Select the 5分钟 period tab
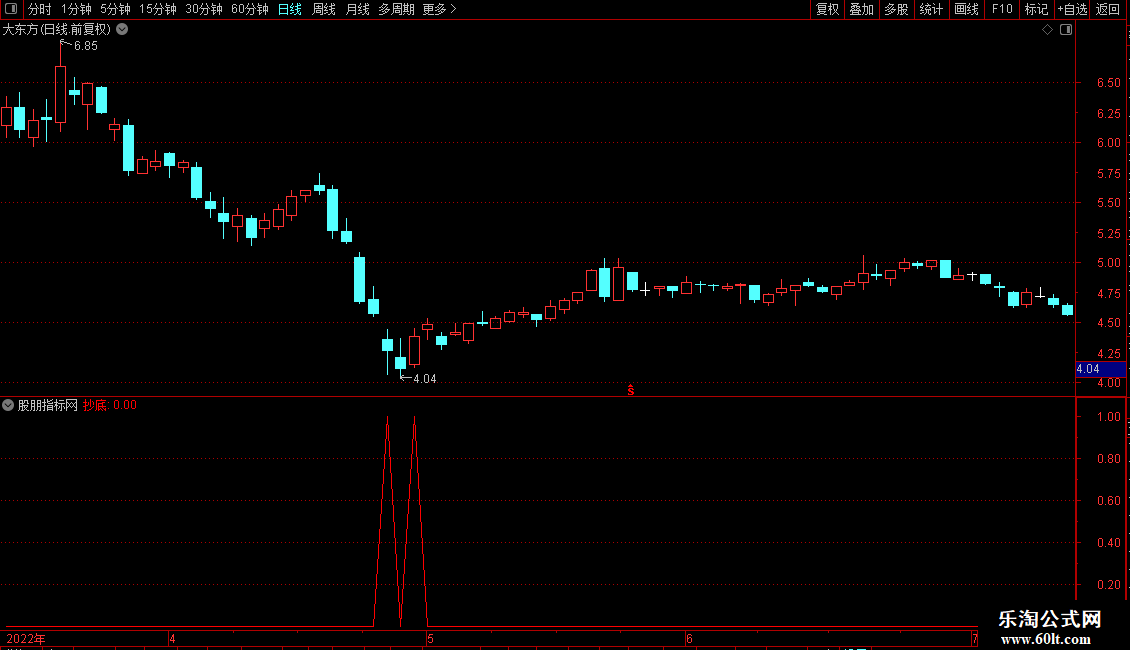This screenshot has height=650, width=1130. 115,9
